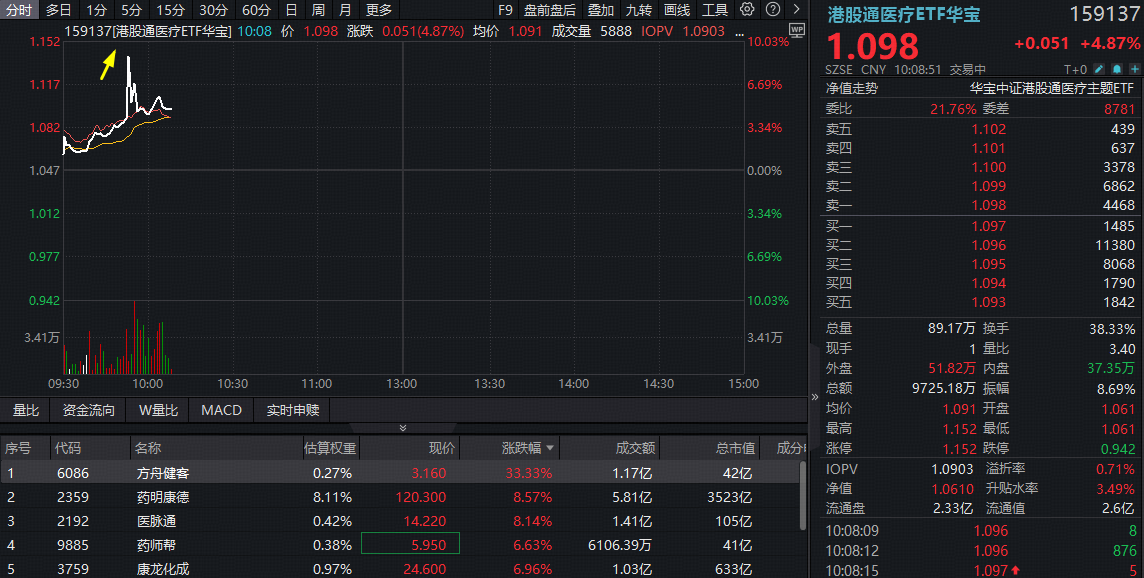This screenshot has width=1144, height=578.
Task: Click the help question mark icon
Action: pyautogui.click(x=771, y=10)
